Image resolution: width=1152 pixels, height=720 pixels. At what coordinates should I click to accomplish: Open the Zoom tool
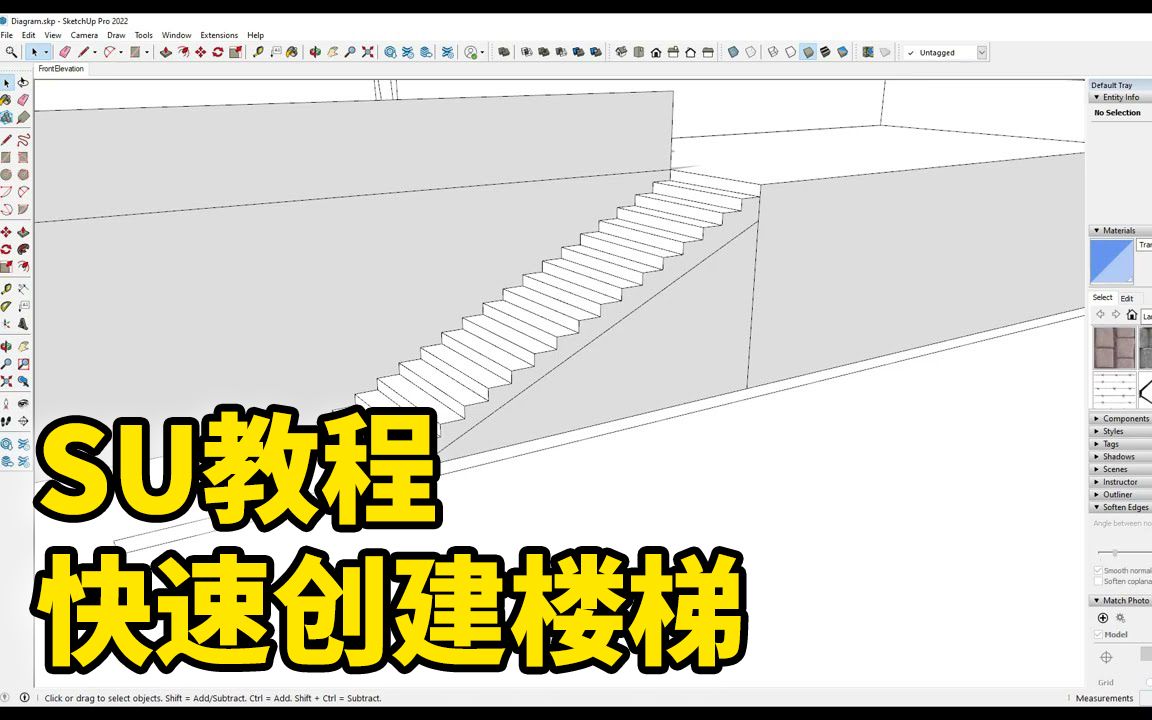[10, 363]
